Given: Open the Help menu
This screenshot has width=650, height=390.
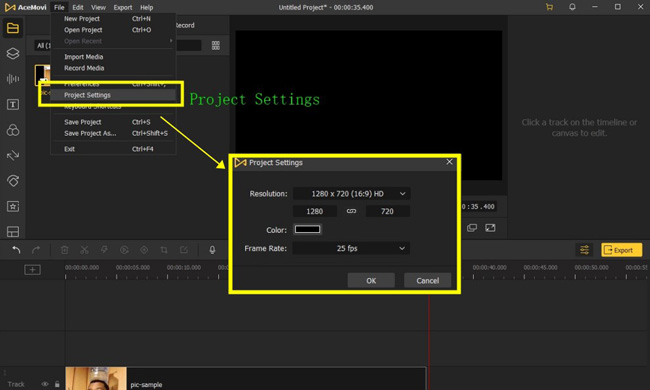Looking at the screenshot, I should pyautogui.click(x=146, y=7).
